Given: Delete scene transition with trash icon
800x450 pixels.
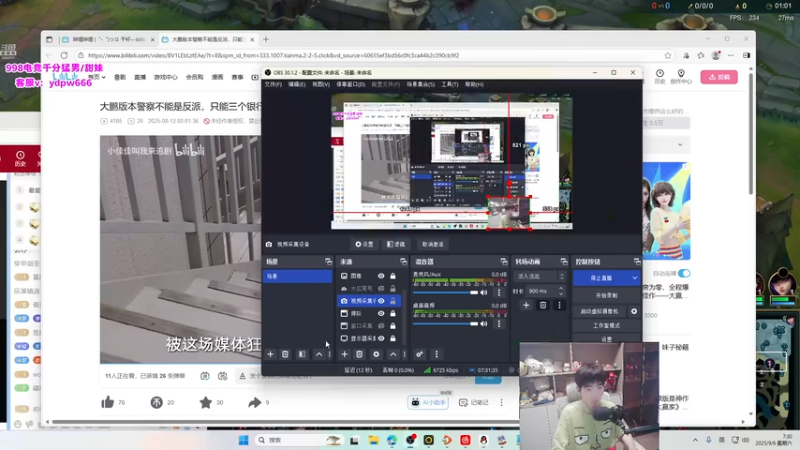Looking at the screenshot, I should 543,305.
